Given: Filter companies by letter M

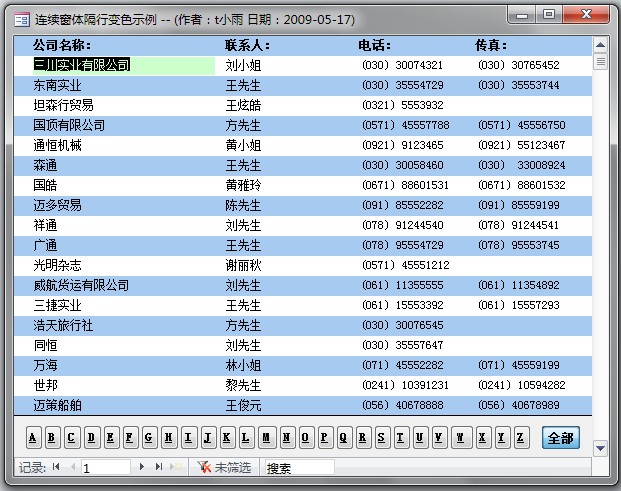Looking at the screenshot, I should pos(267,438).
